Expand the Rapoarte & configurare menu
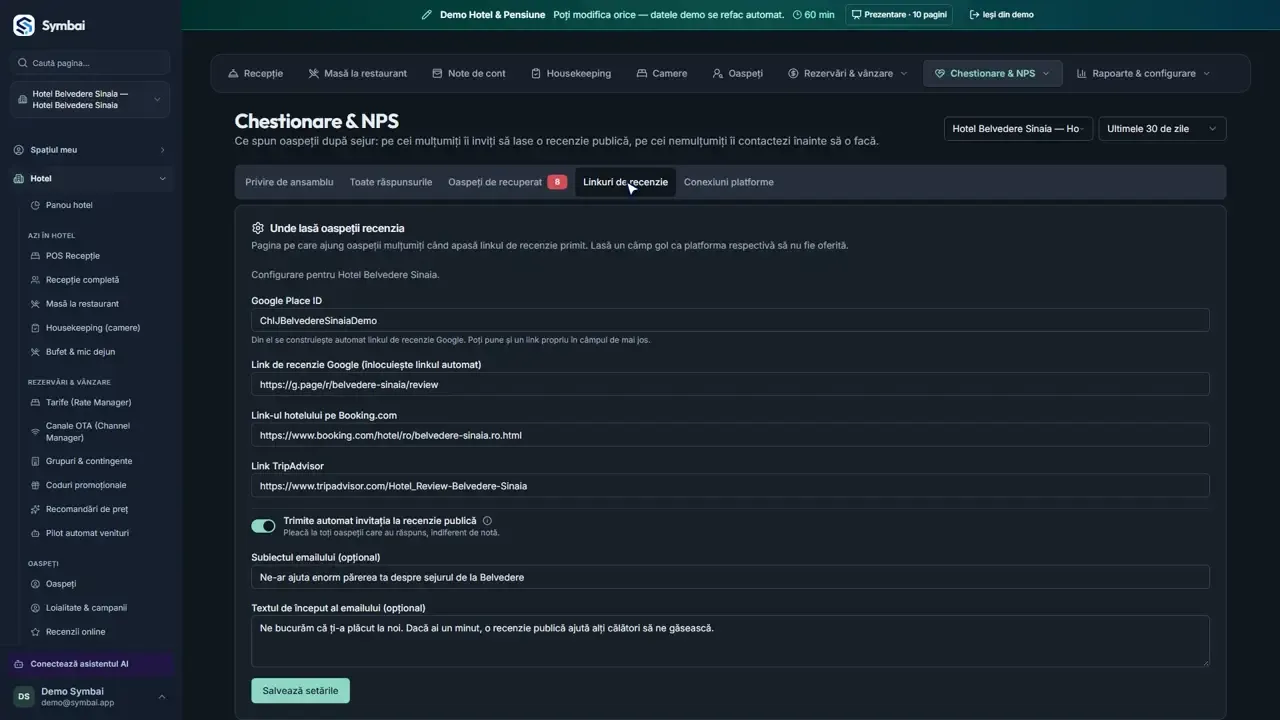The height and width of the screenshot is (720, 1280). (x=1143, y=73)
